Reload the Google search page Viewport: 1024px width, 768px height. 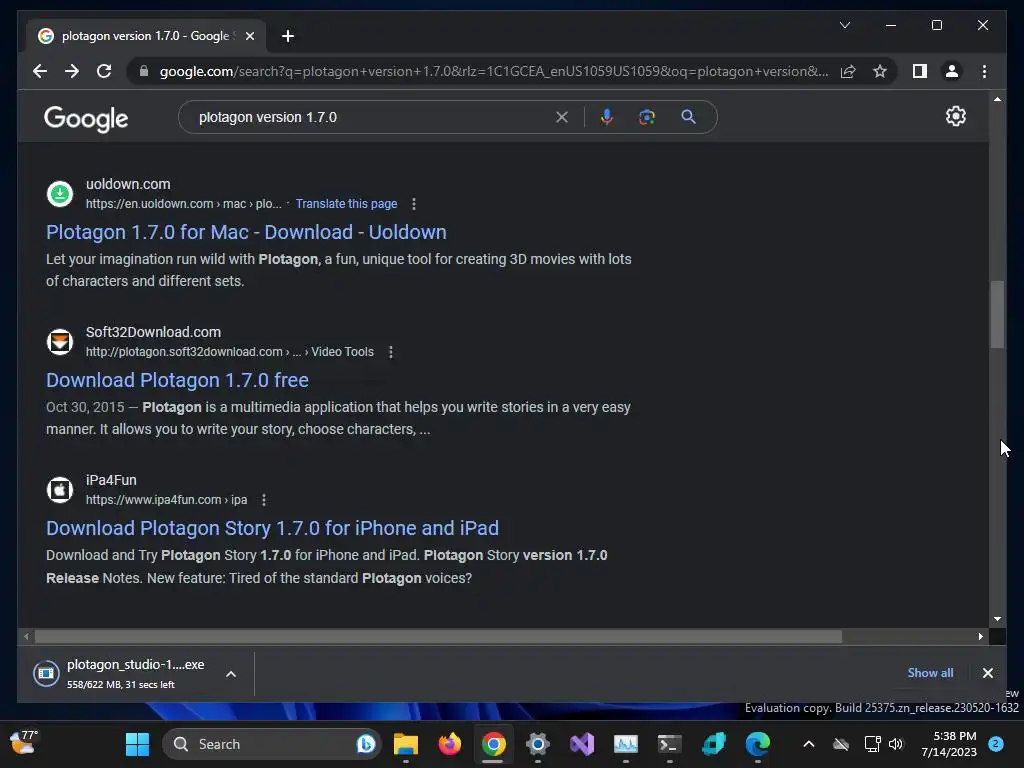104,71
